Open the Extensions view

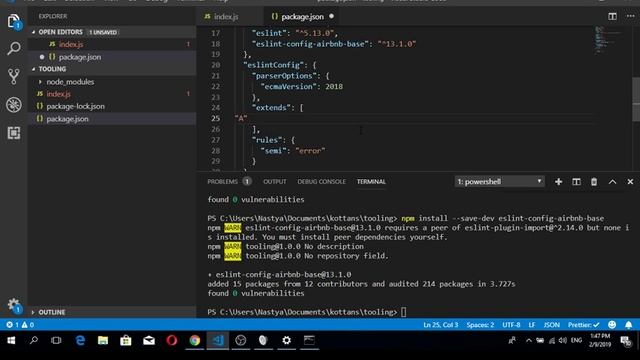point(13,133)
